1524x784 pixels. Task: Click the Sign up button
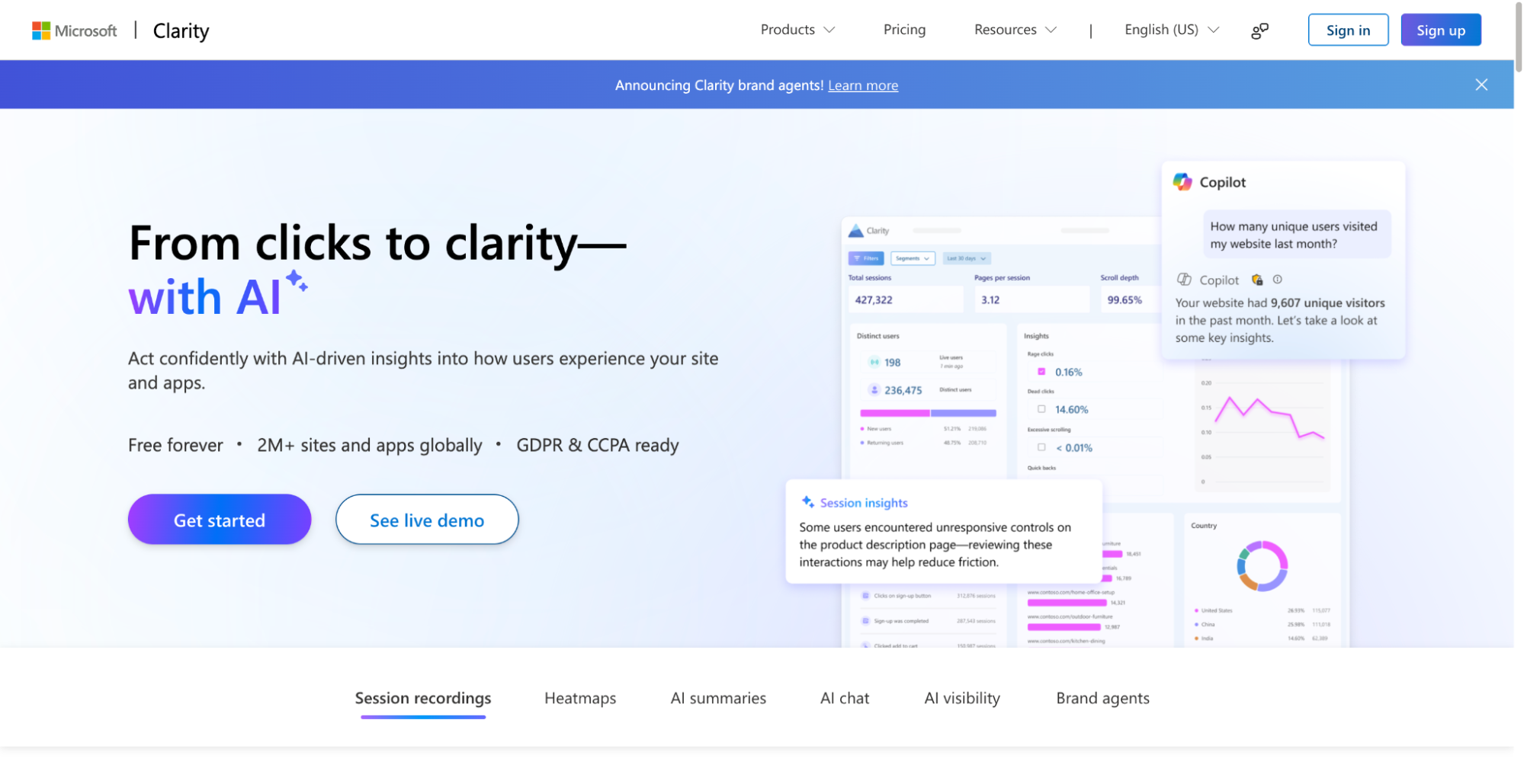point(1441,30)
